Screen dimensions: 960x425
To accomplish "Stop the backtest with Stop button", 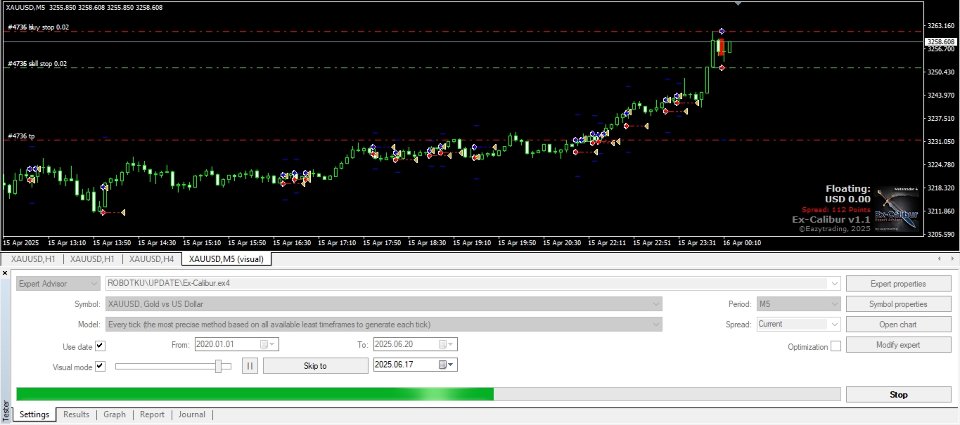I will (x=898, y=394).
